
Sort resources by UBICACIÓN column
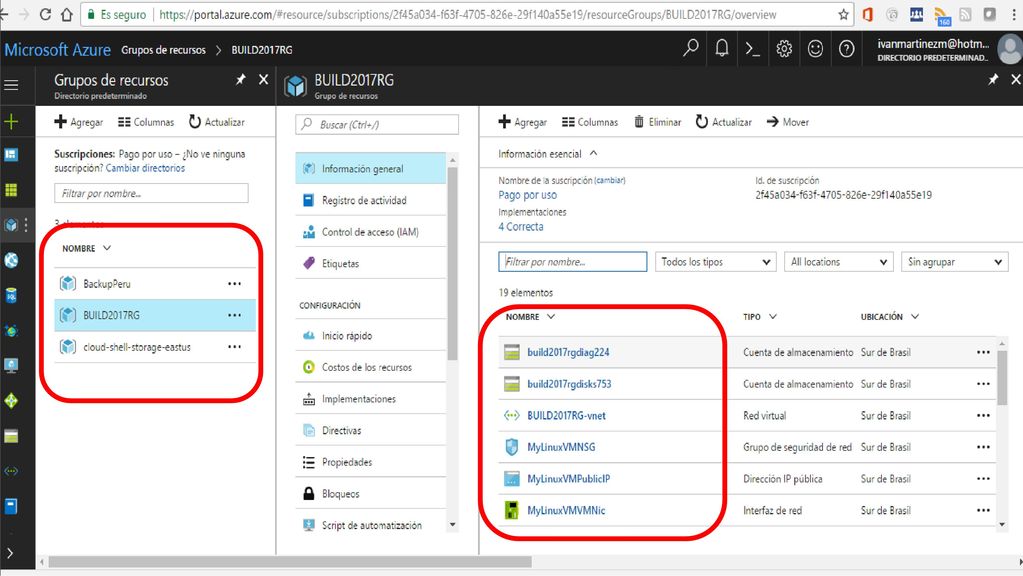click(x=890, y=316)
